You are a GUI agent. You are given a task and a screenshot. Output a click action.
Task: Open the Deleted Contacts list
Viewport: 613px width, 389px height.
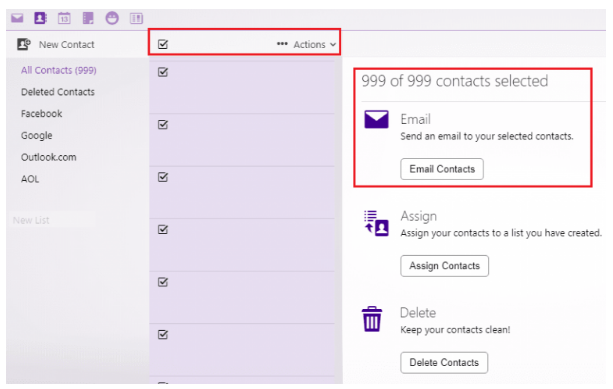[x=58, y=92]
